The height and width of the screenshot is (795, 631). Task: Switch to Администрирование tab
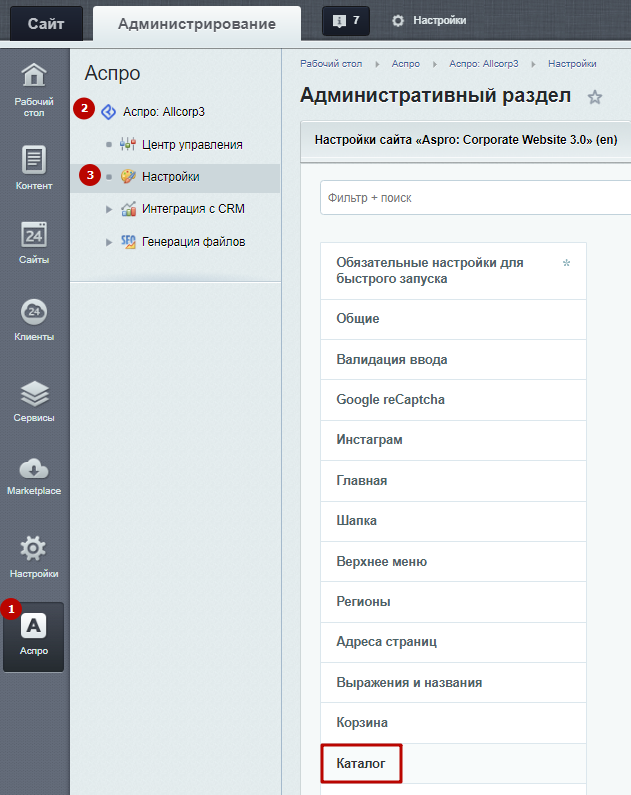[x=197, y=24]
